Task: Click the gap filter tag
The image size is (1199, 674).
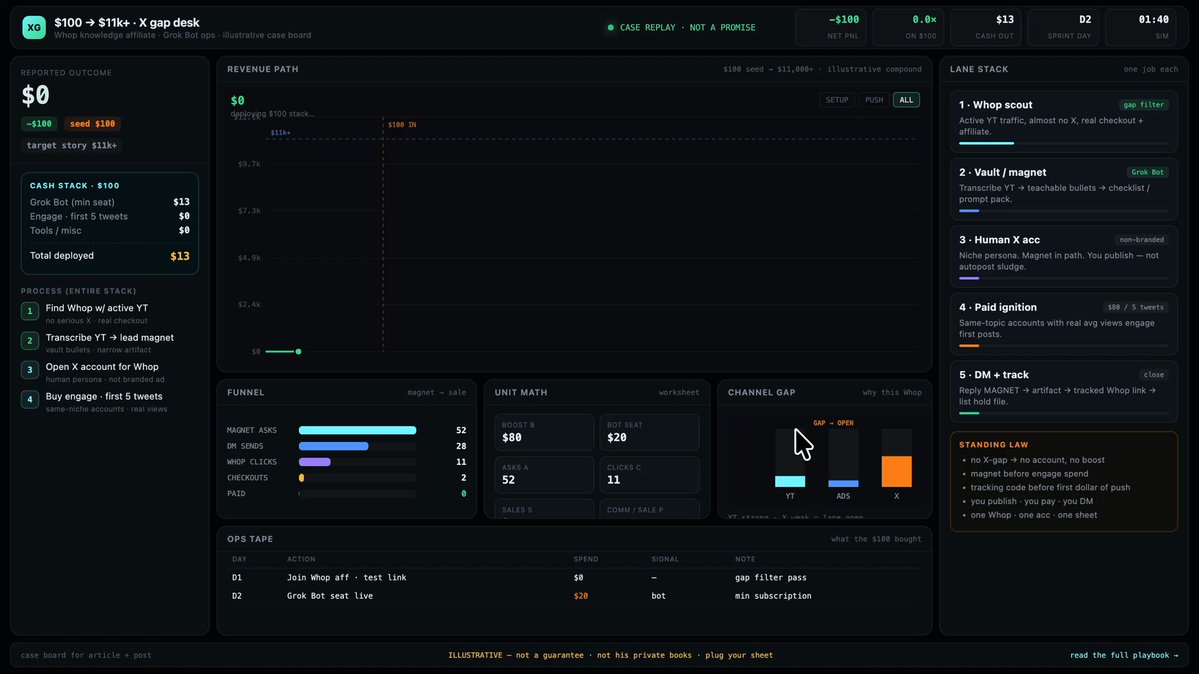Action: click(x=1144, y=105)
